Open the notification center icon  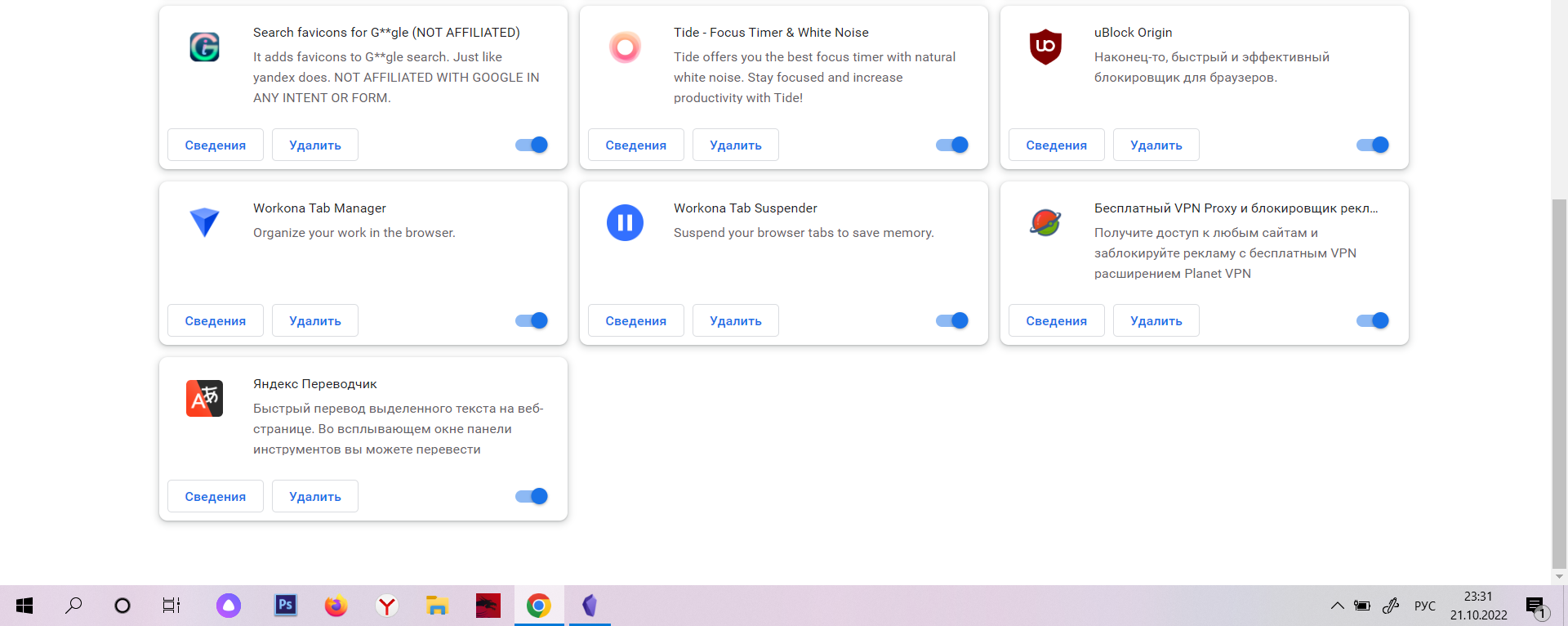coord(1536,607)
